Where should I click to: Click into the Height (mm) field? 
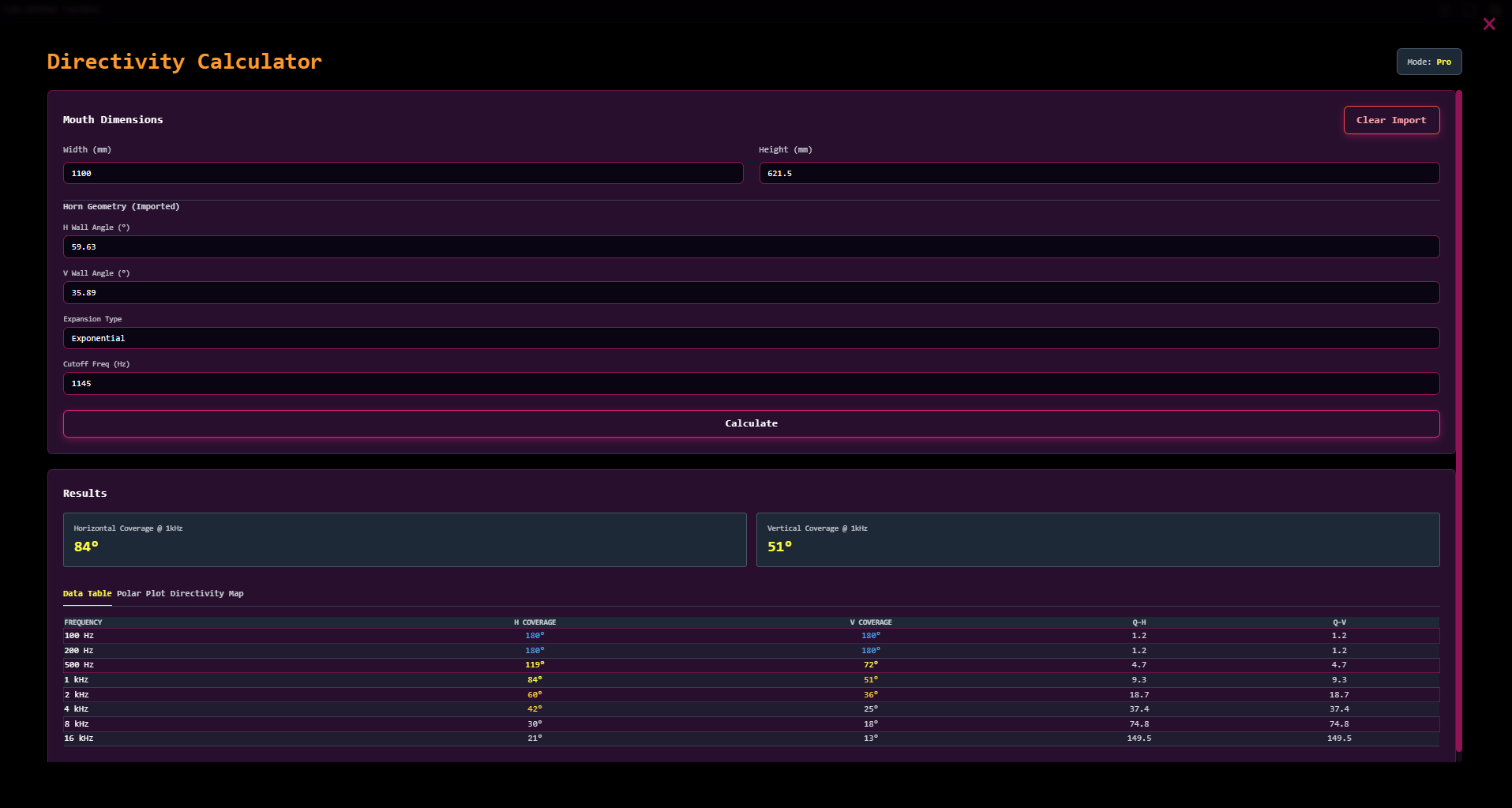tap(1098, 173)
